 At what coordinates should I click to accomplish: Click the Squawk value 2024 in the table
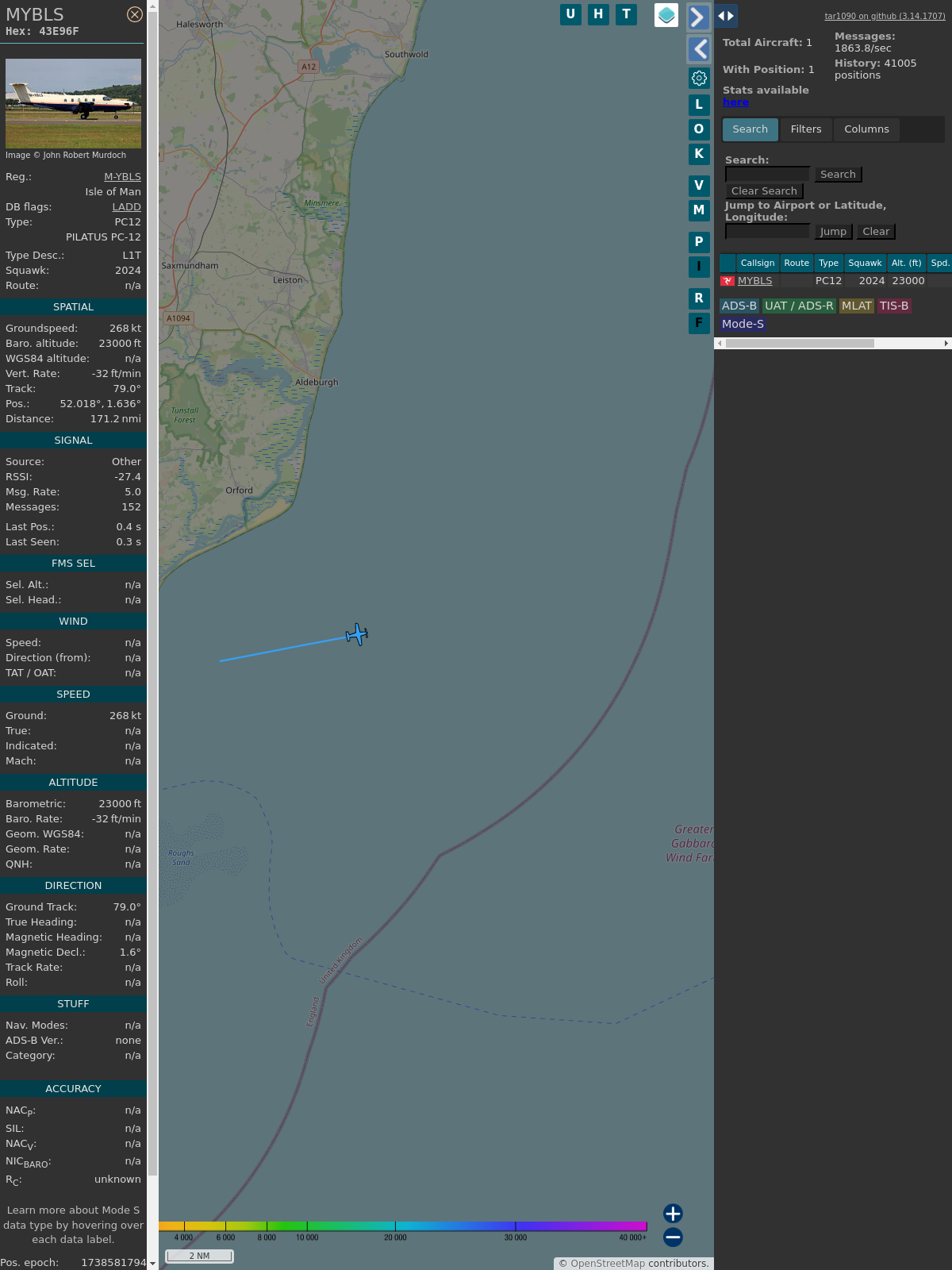(x=871, y=281)
